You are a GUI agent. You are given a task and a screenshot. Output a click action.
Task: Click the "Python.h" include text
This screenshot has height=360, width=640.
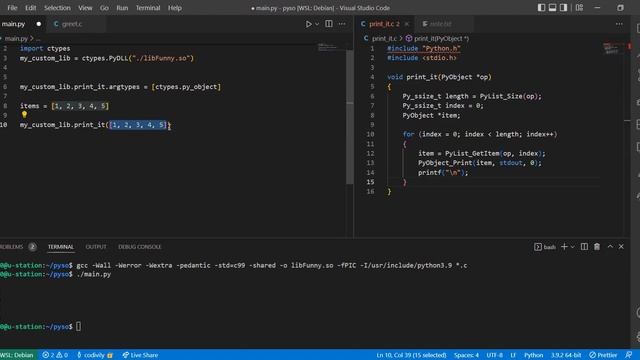pyautogui.click(x=441, y=48)
